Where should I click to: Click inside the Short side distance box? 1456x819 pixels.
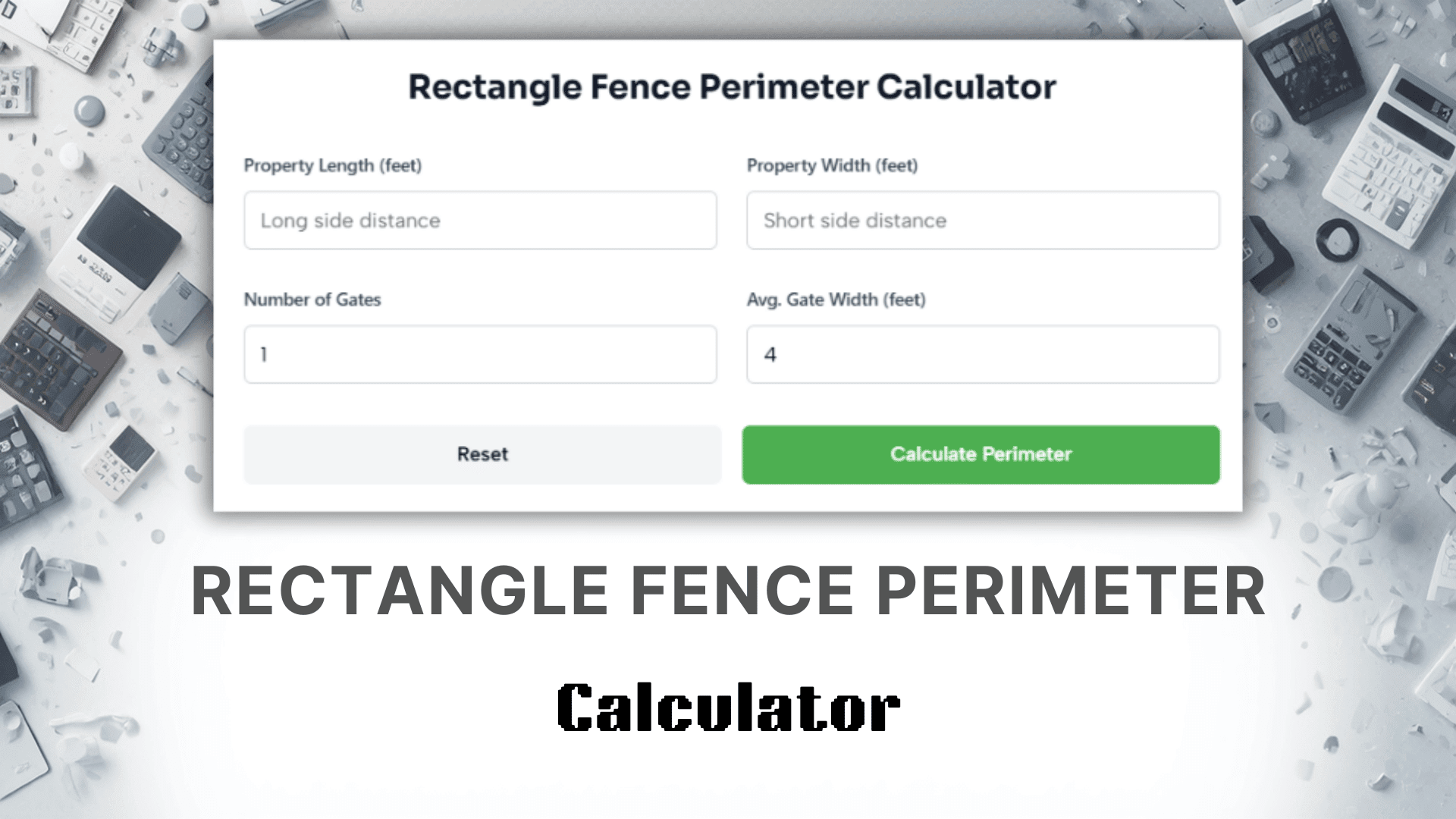(981, 221)
